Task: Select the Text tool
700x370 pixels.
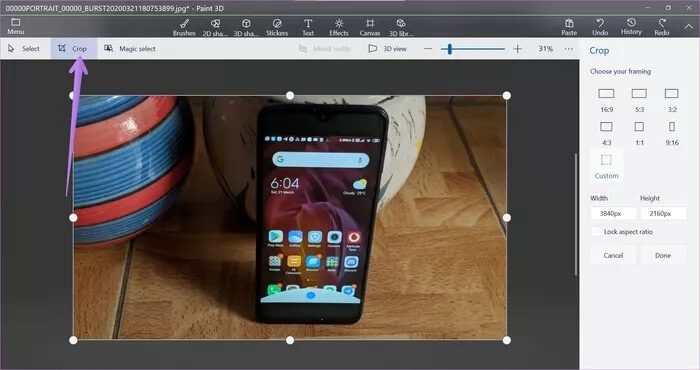Action: click(308, 27)
